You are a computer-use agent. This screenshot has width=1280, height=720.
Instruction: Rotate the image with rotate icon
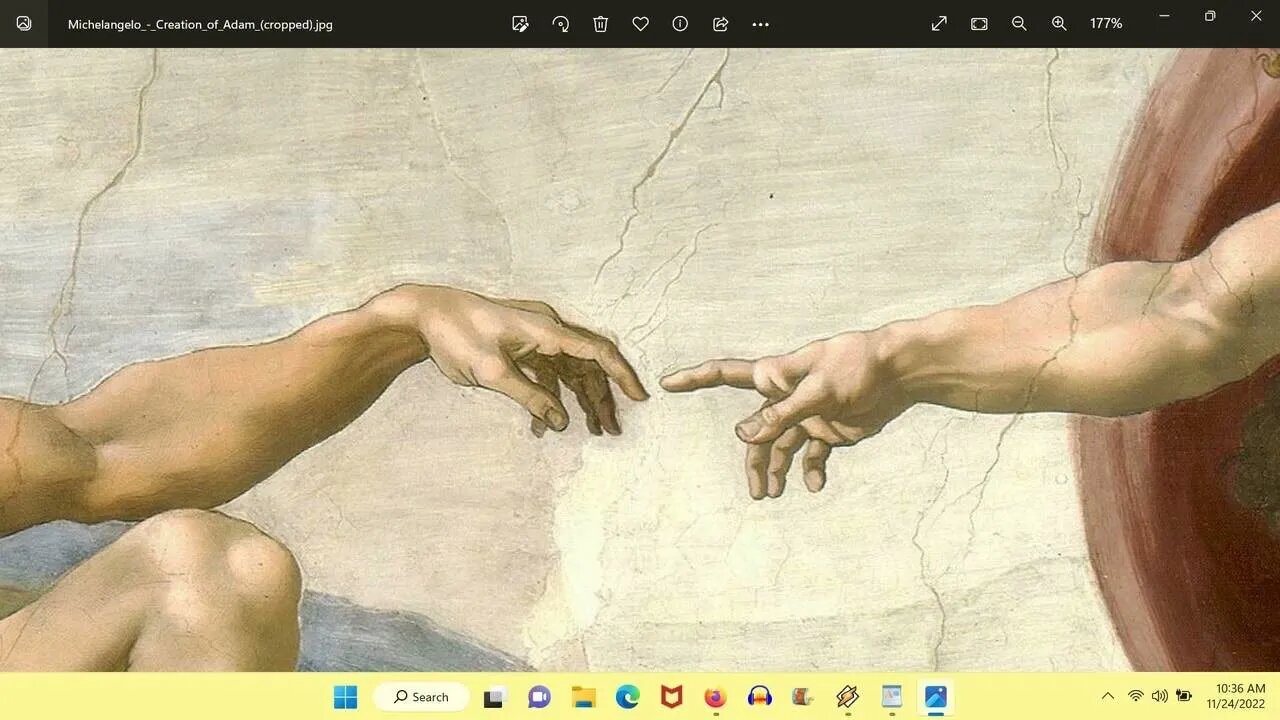point(560,24)
